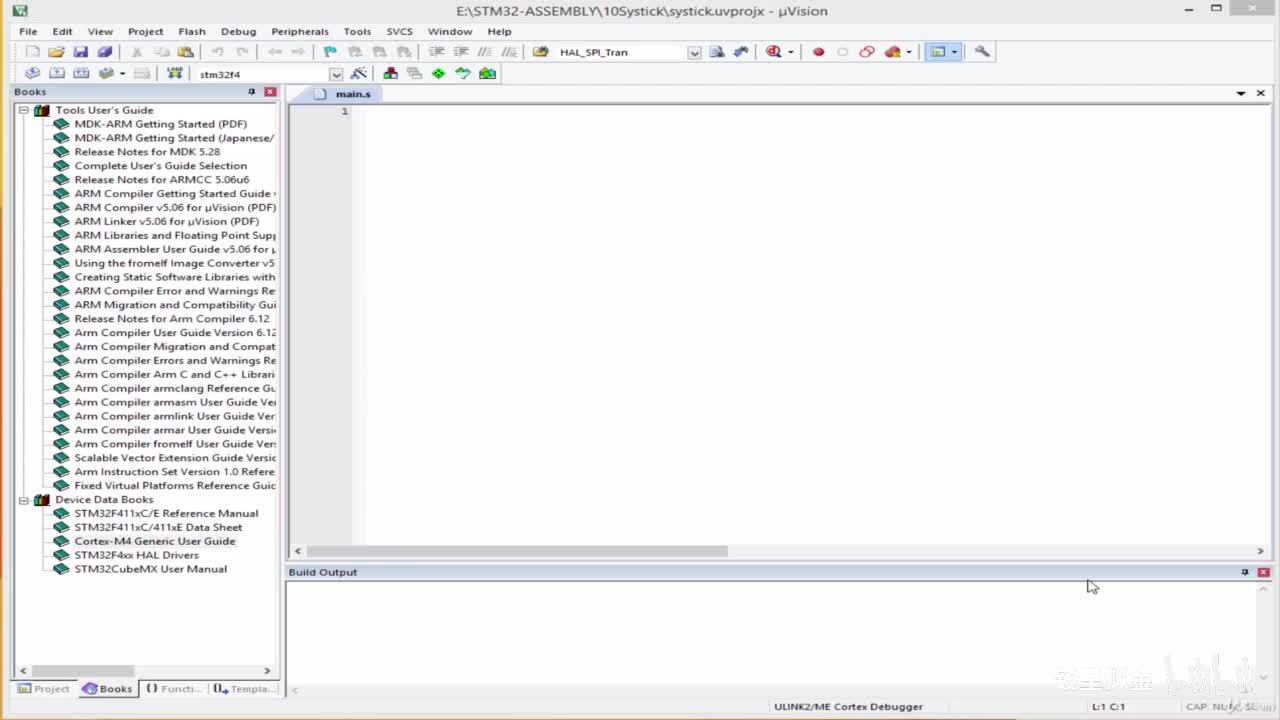Open STM32CubeMX User Manual

pyautogui.click(x=150, y=569)
